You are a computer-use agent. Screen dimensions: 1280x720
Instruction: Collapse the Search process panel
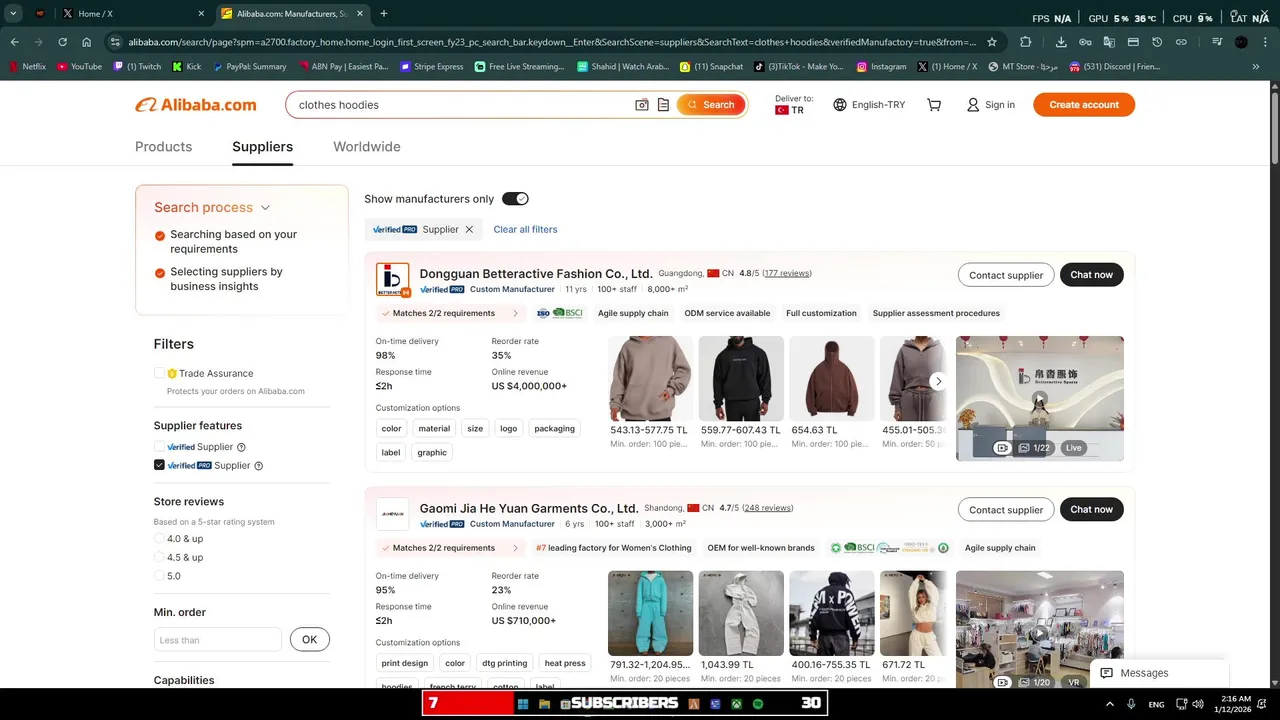point(265,208)
